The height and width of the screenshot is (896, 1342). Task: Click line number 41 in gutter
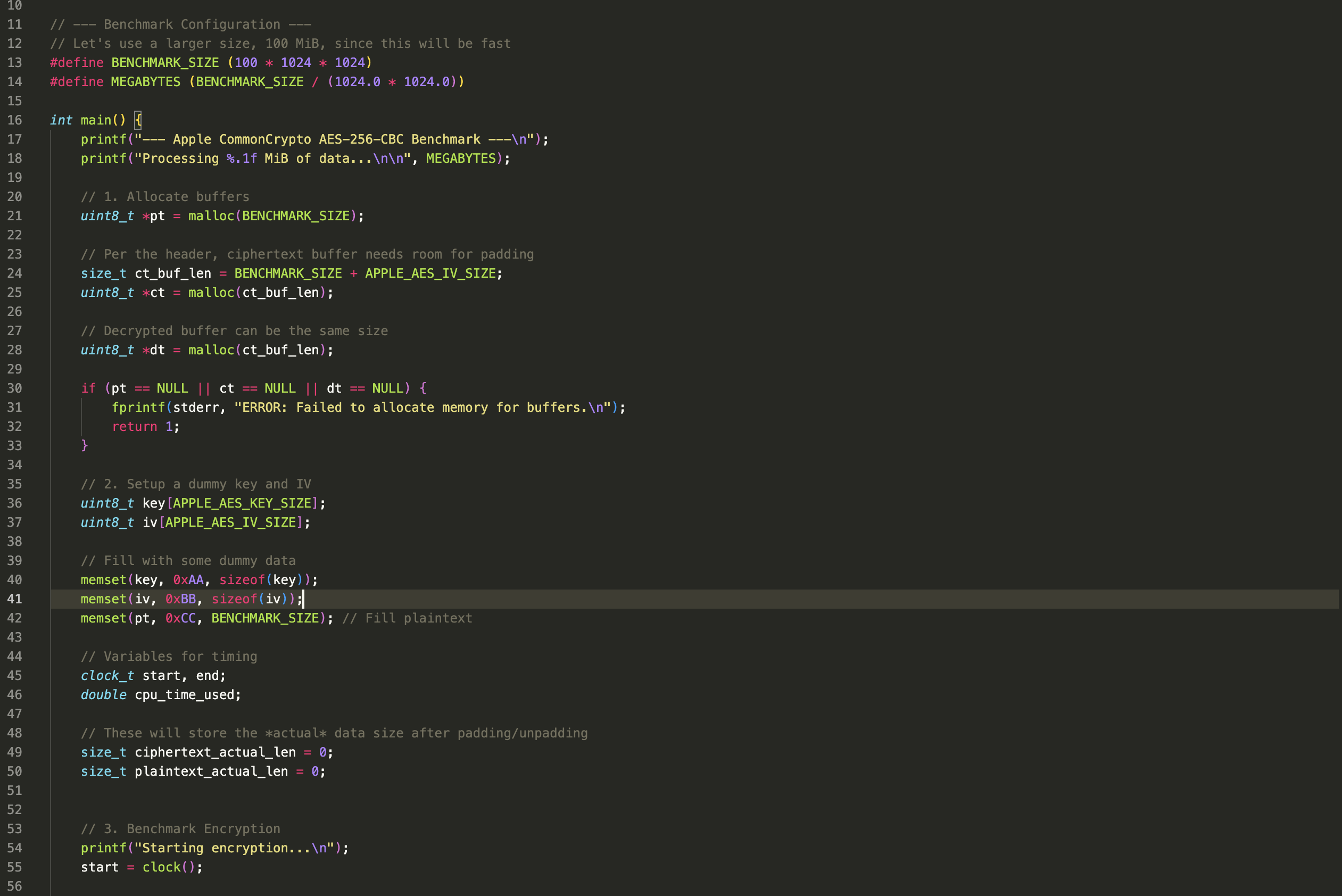coord(14,599)
